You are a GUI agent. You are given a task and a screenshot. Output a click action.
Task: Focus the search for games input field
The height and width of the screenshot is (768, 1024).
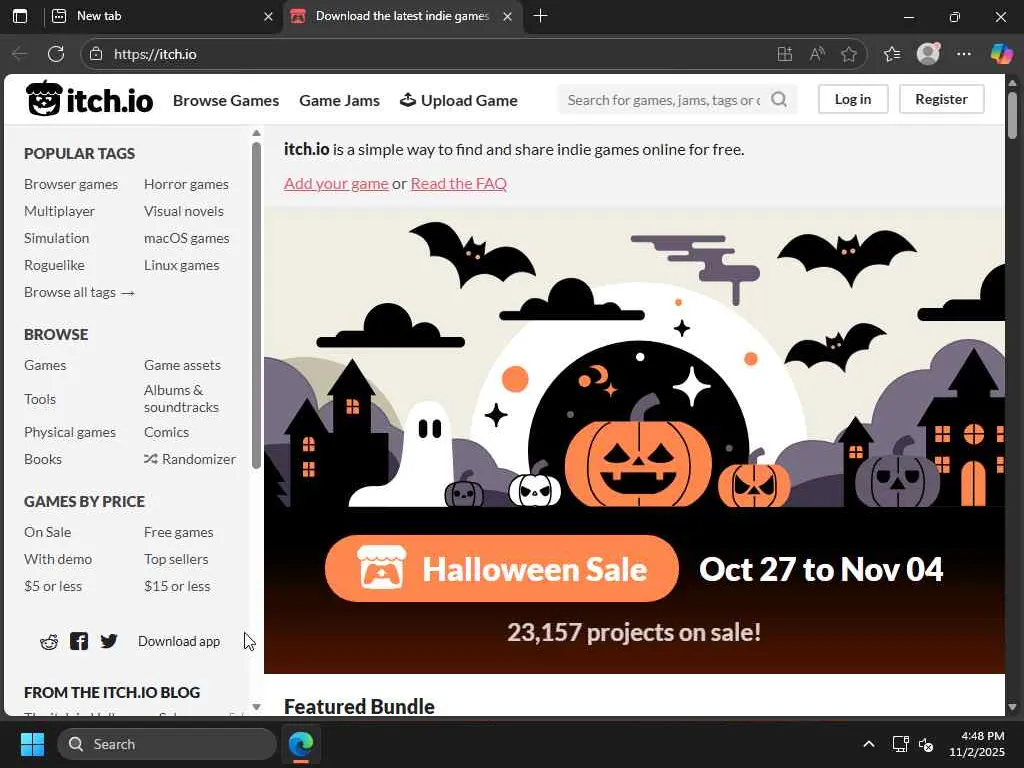664,100
